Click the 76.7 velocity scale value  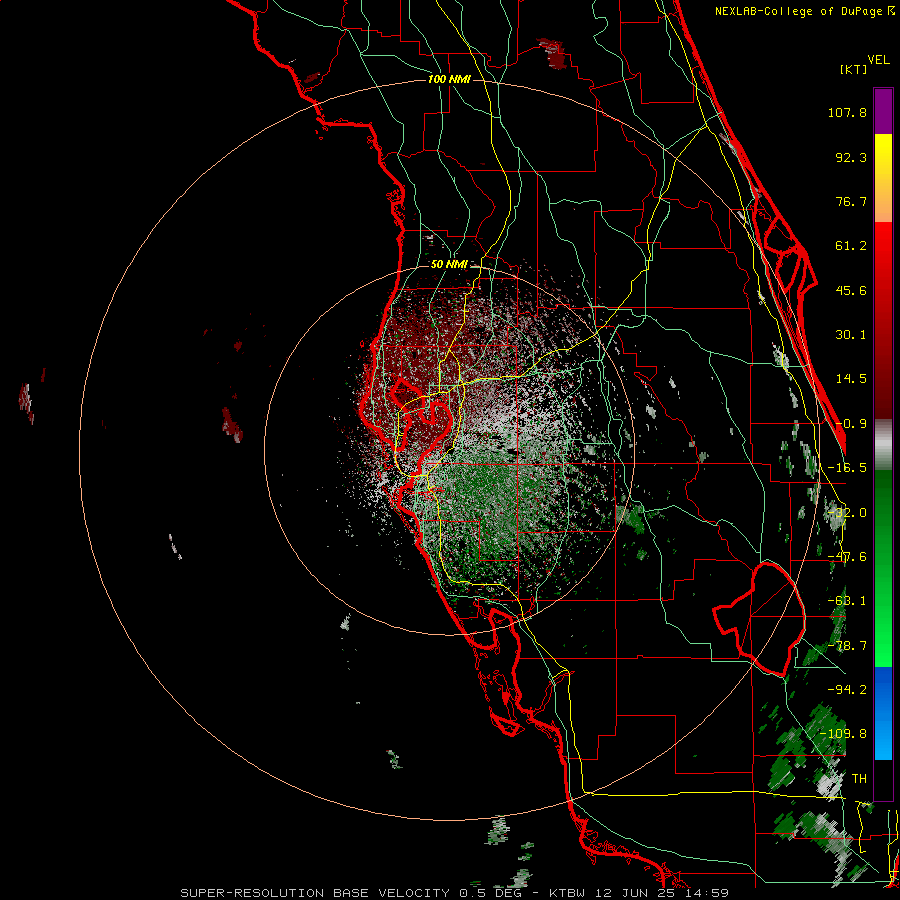point(851,201)
